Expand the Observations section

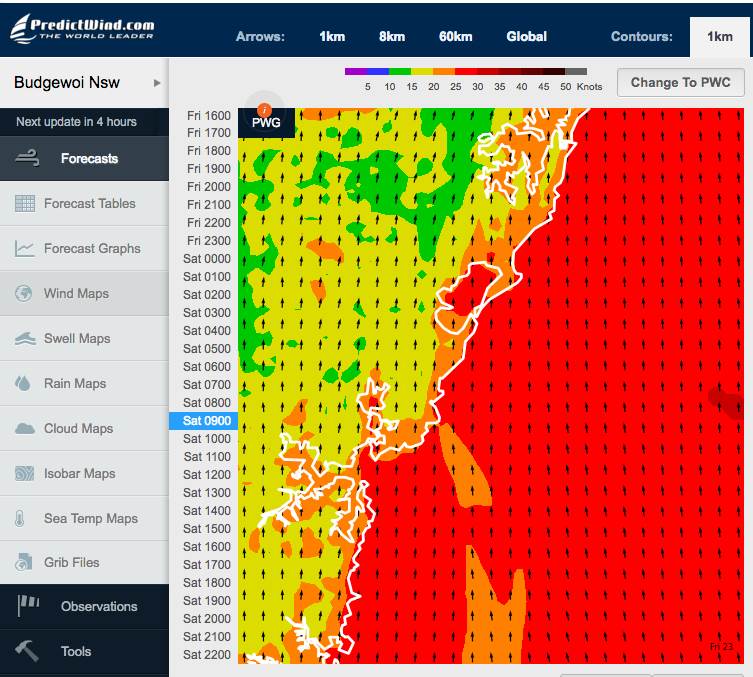click(x=84, y=607)
